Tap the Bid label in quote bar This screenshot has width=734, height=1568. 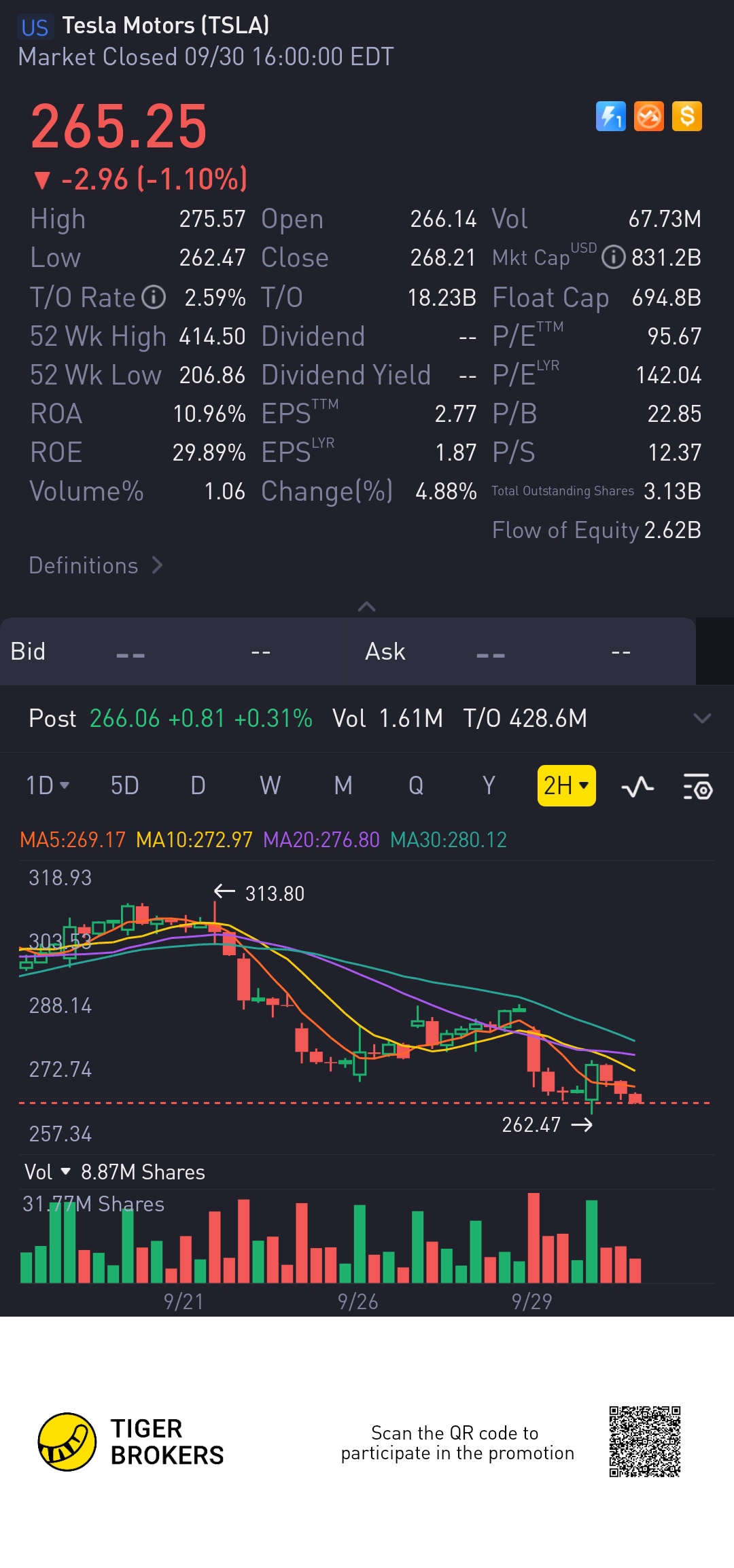[x=28, y=652]
